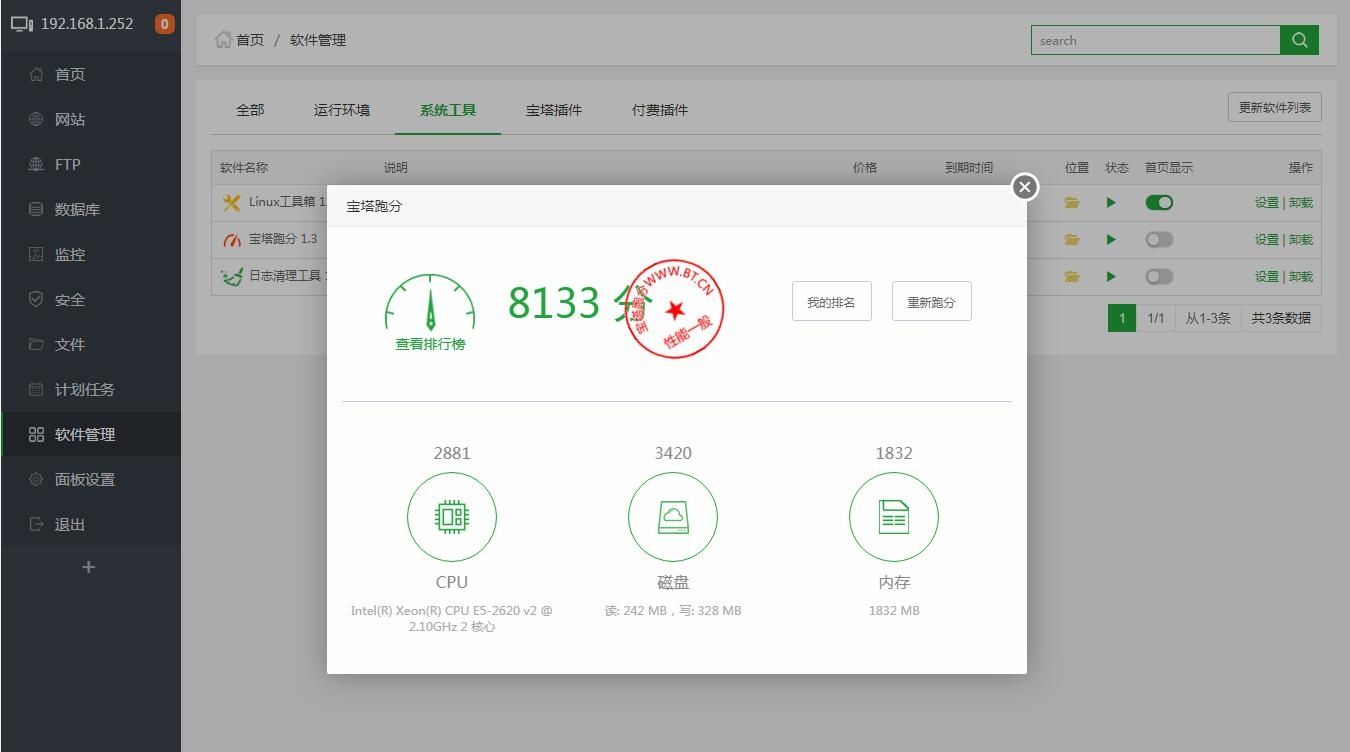Click the disk score icon
Image resolution: width=1350 pixels, height=752 pixels.
point(673,517)
